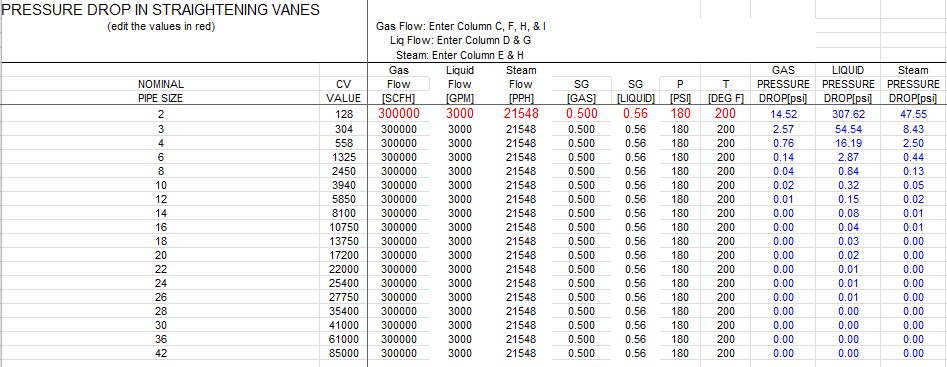Select gas pressure drop value 0.76
Image resolution: width=947 pixels, height=367 pixels.
[783, 143]
